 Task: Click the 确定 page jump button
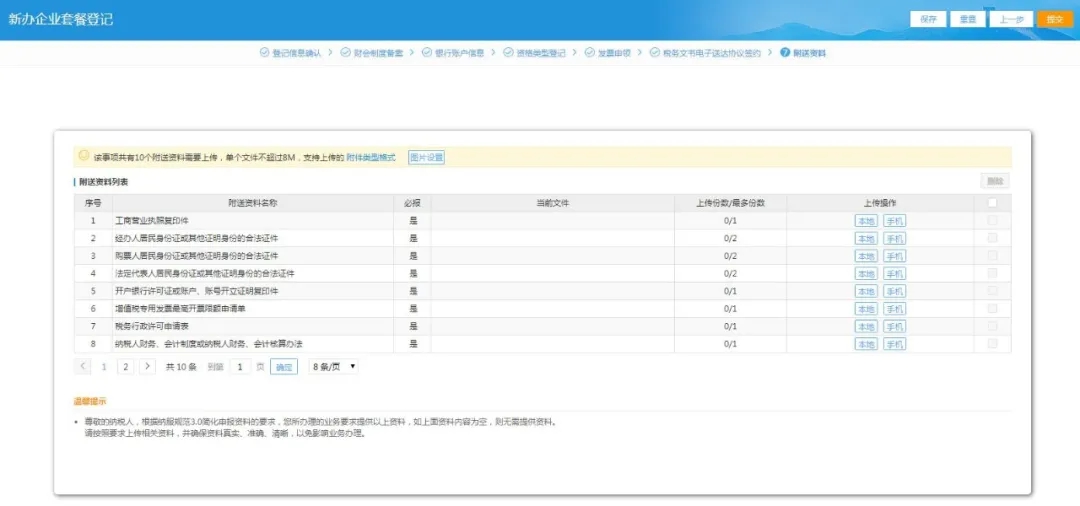coord(284,367)
